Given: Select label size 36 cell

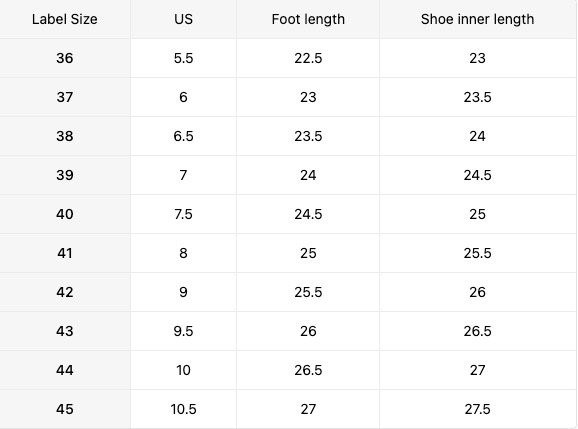Looking at the screenshot, I should (65, 58).
